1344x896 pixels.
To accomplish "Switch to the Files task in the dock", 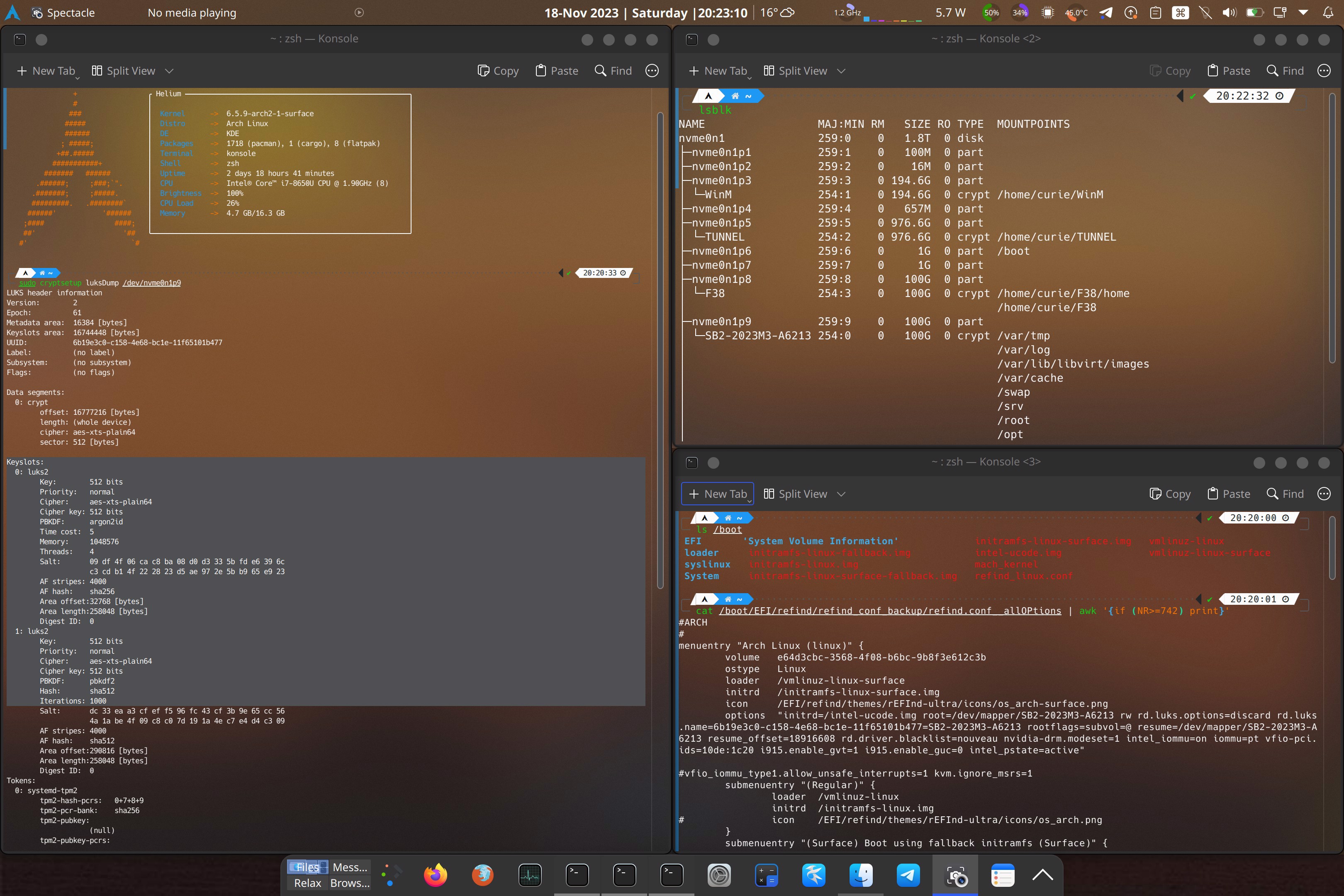I will pos(307,867).
